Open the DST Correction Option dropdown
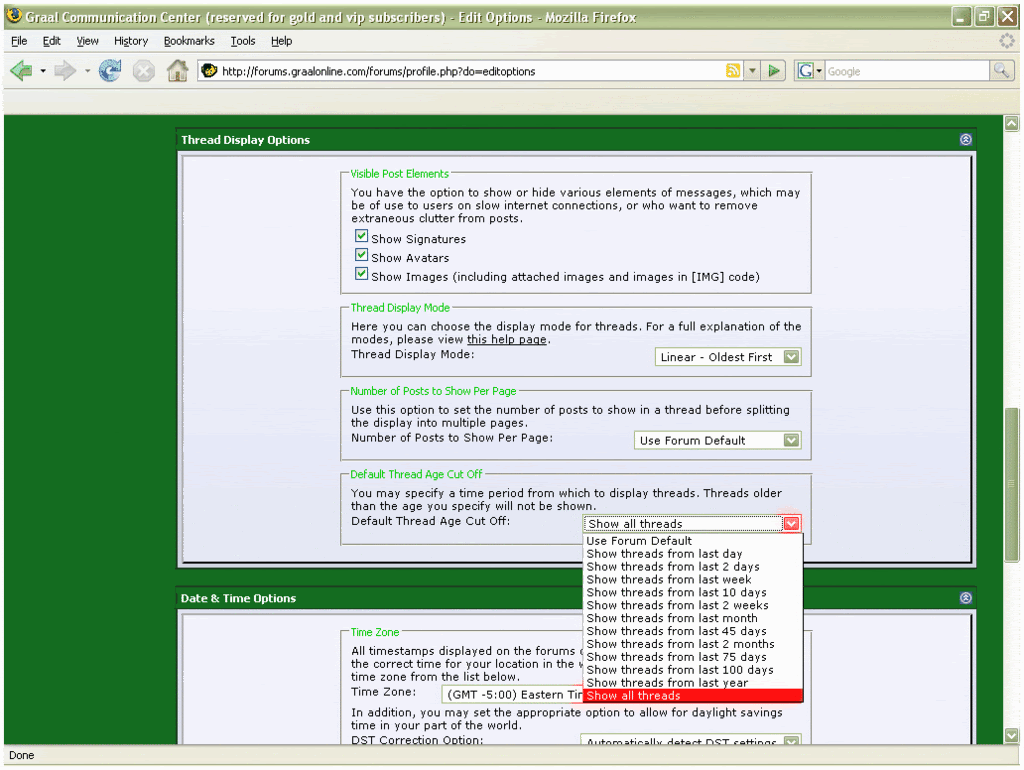 click(x=690, y=740)
